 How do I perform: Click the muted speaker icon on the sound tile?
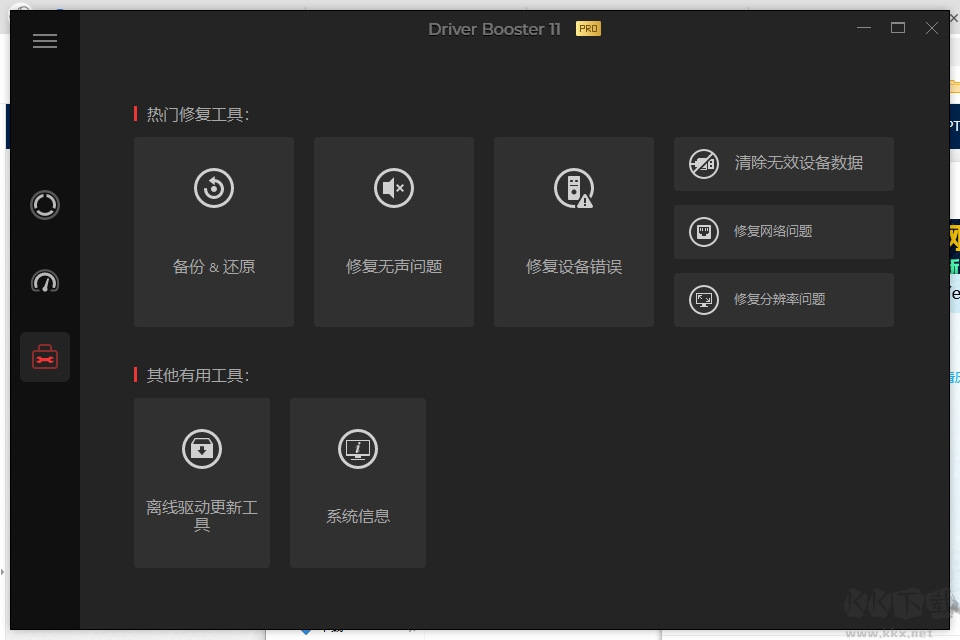point(393,188)
